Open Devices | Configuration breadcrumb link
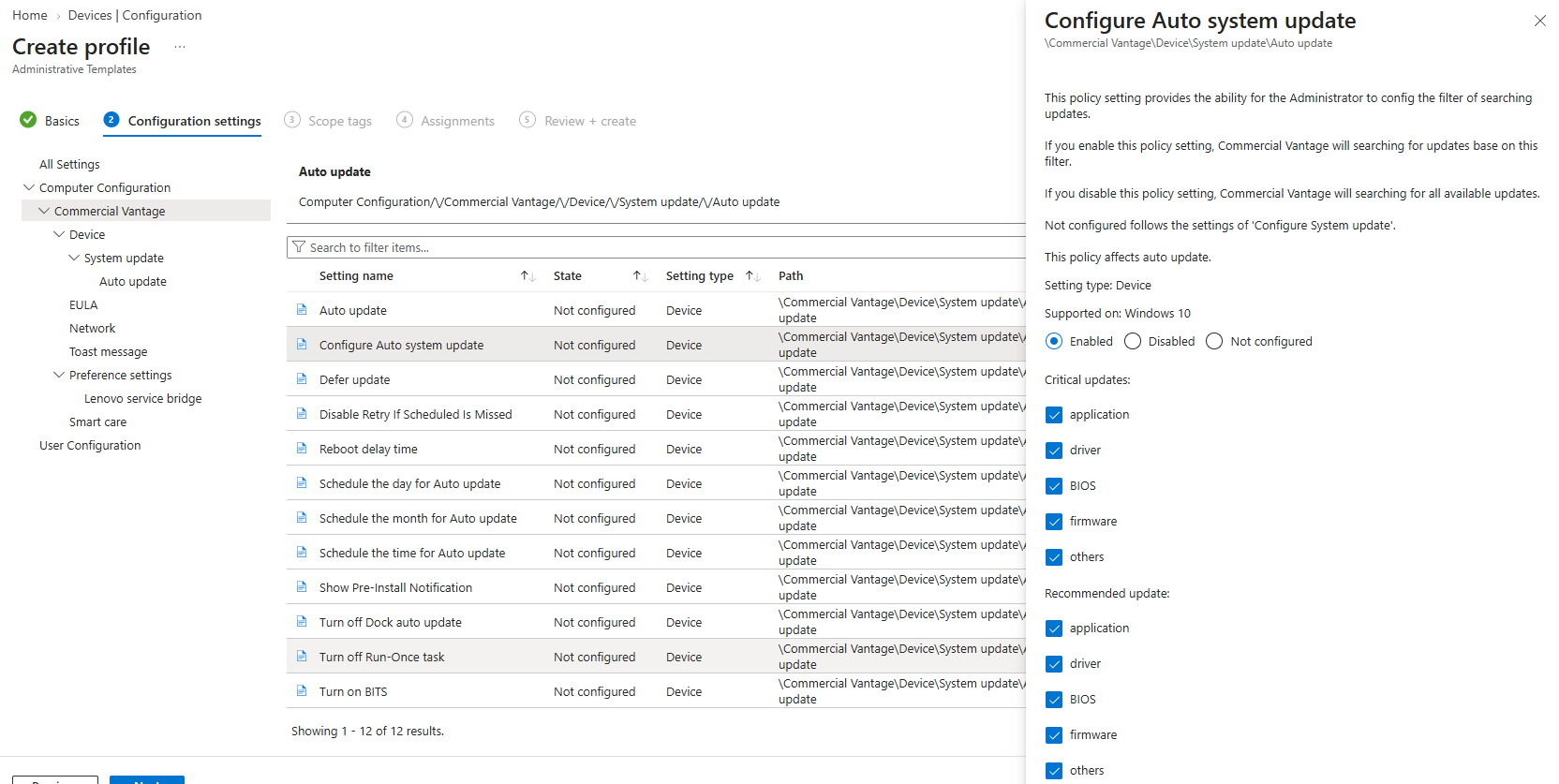The width and height of the screenshot is (1559, 784). [x=135, y=15]
